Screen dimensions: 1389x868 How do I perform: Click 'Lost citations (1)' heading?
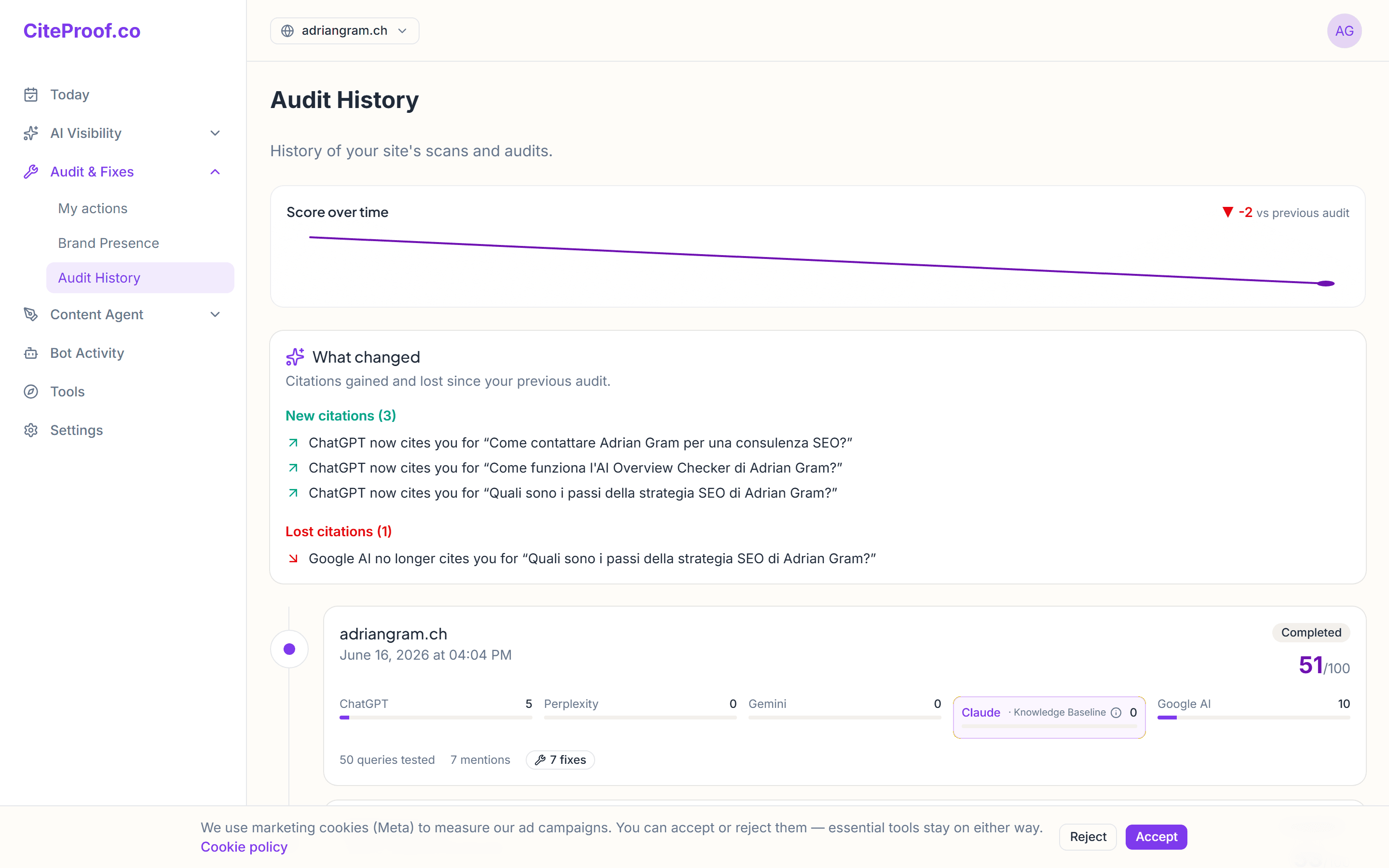point(339,531)
